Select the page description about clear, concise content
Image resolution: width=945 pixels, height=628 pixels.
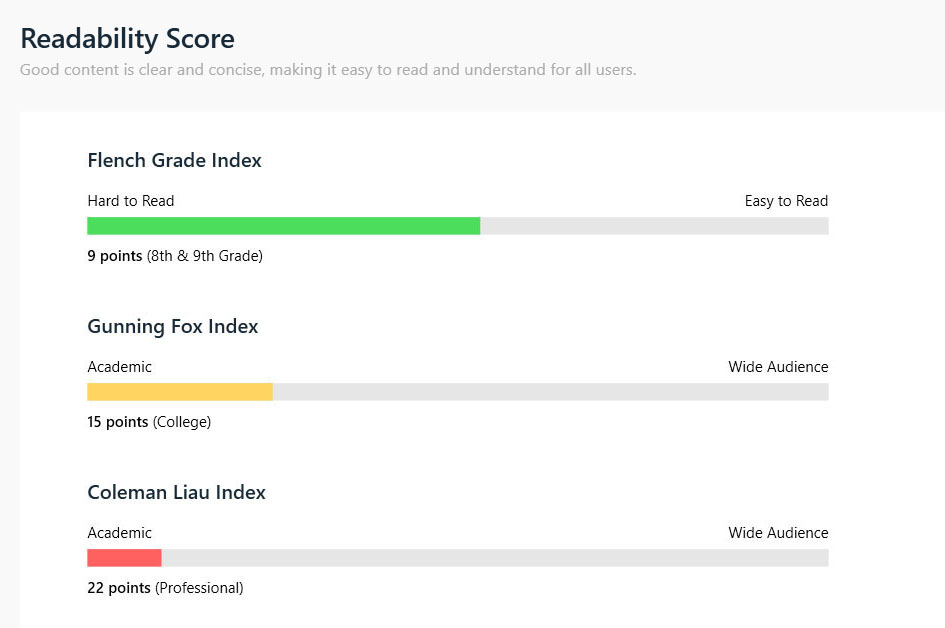click(328, 70)
